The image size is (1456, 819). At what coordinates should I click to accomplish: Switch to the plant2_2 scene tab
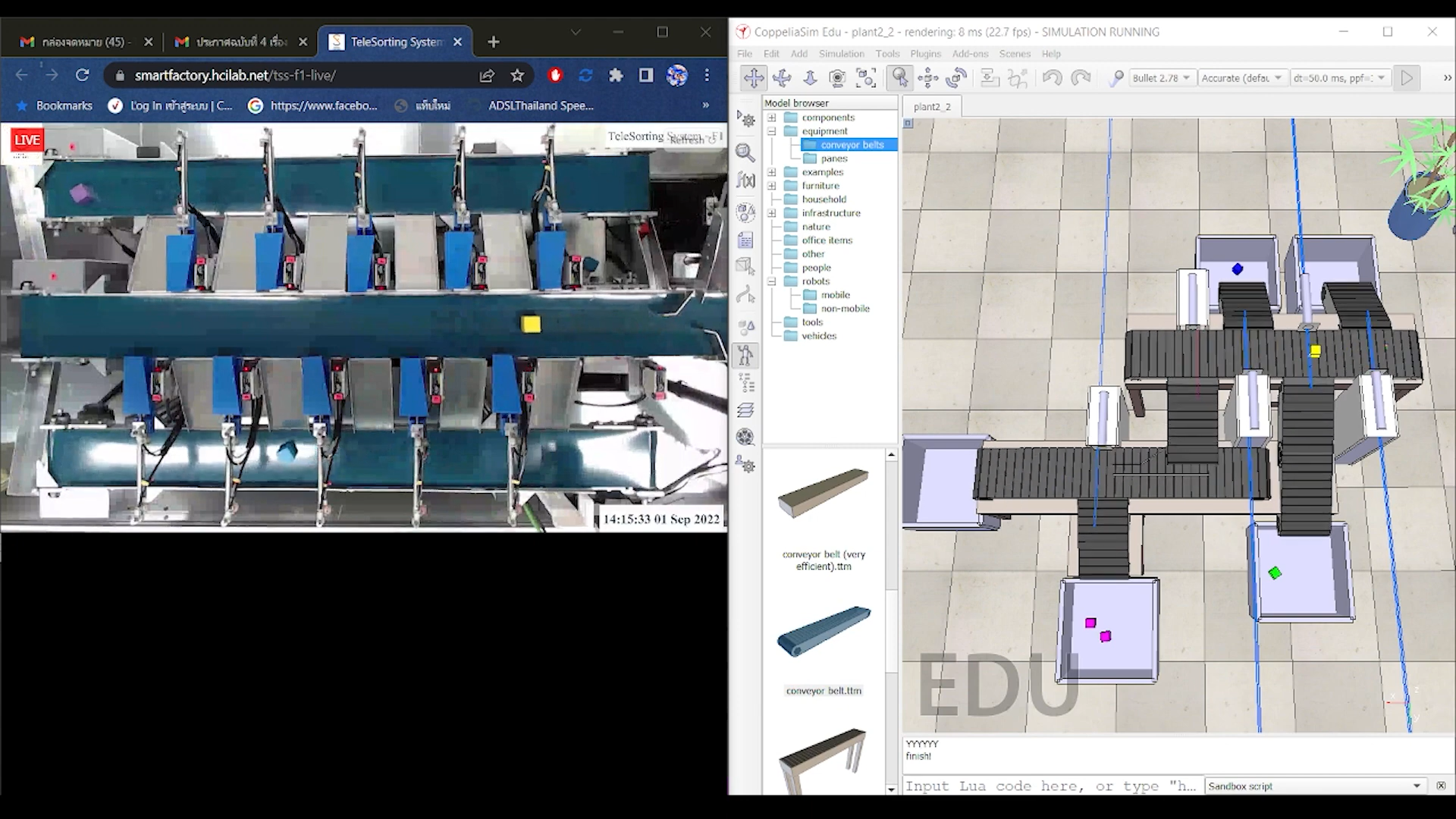coord(931,106)
